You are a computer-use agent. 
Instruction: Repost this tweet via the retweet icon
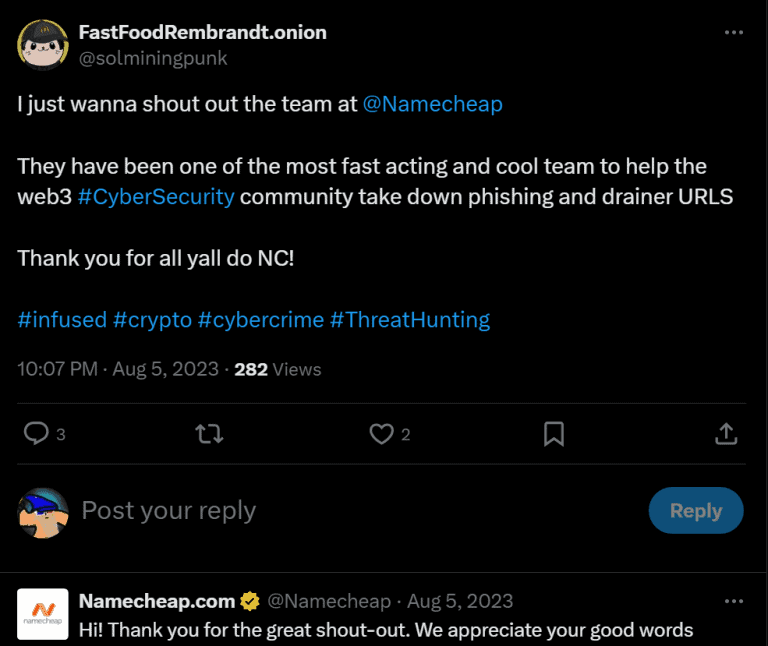[x=209, y=433]
